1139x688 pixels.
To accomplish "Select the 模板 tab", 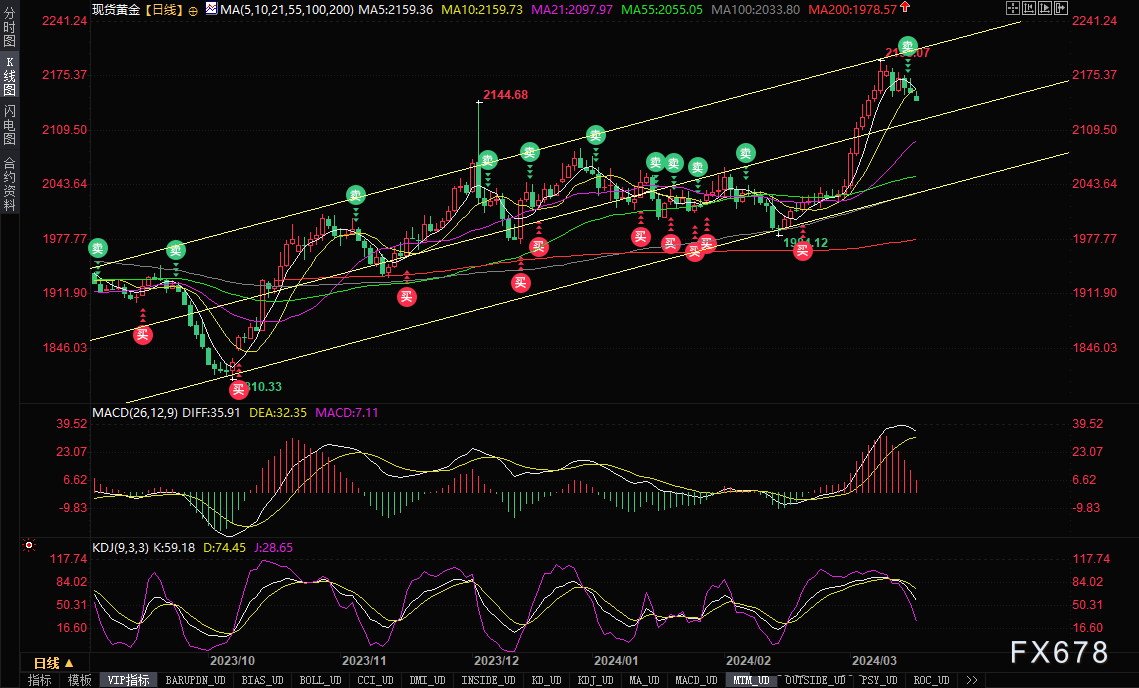I will tap(79, 680).
